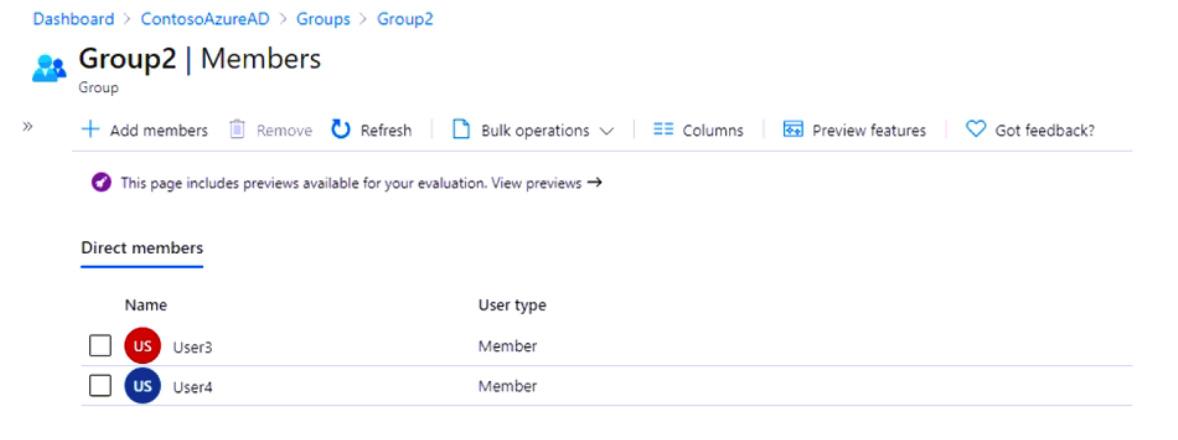
Task: Sort by the Name column header
Action: click(146, 305)
